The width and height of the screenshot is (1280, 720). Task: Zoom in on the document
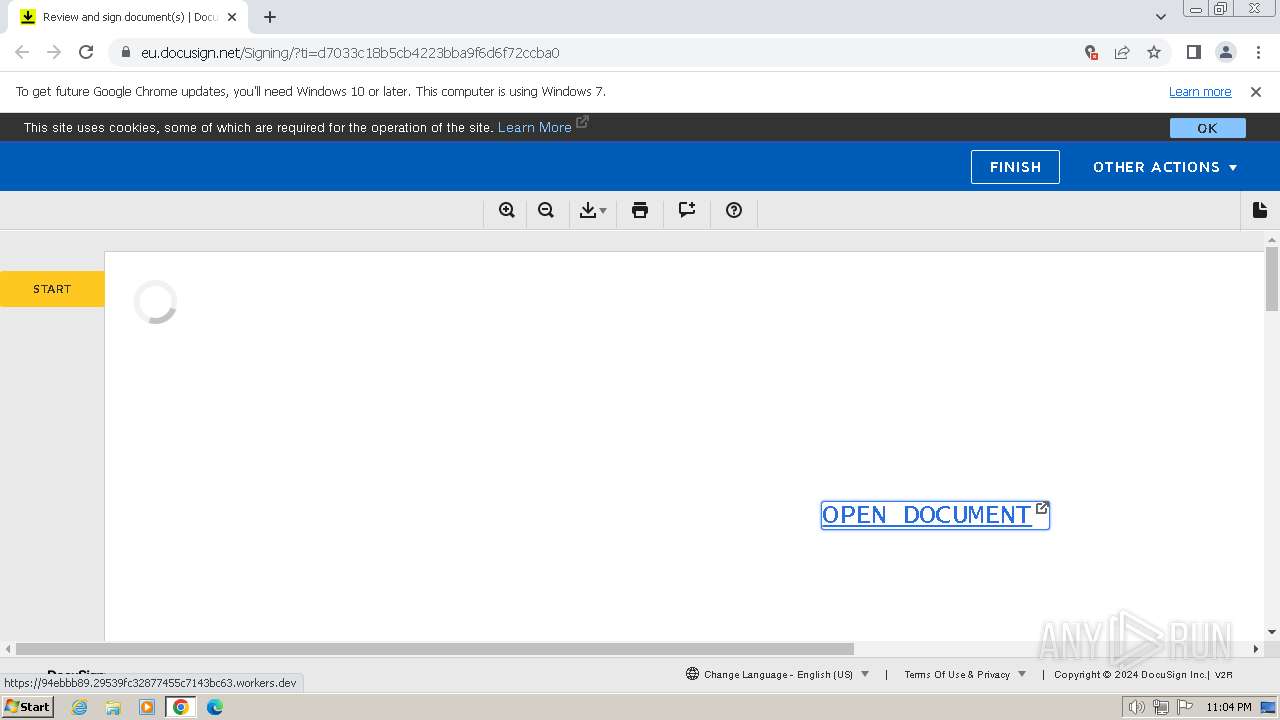507,210
